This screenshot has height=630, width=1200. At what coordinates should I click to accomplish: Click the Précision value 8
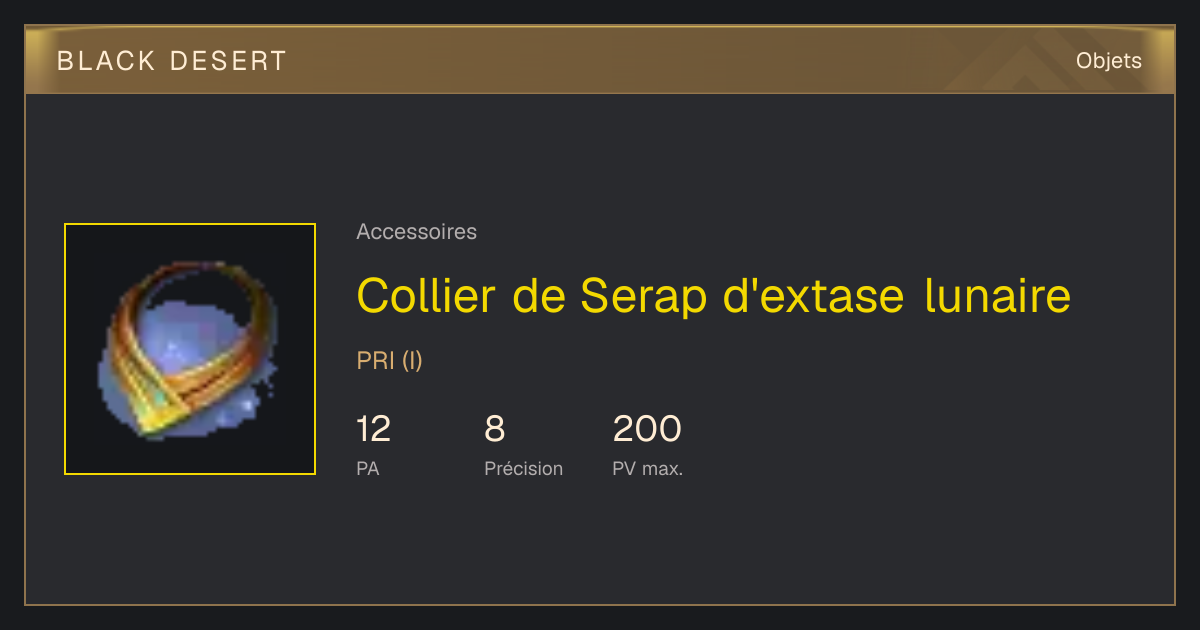coord(494,429)
